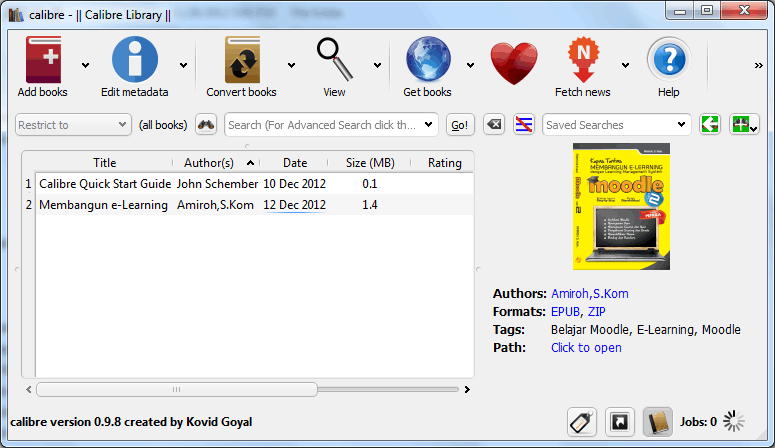The image size is (775, 448).
Task: Click the '10 Dec 2012' date cell
Action: 295,184
